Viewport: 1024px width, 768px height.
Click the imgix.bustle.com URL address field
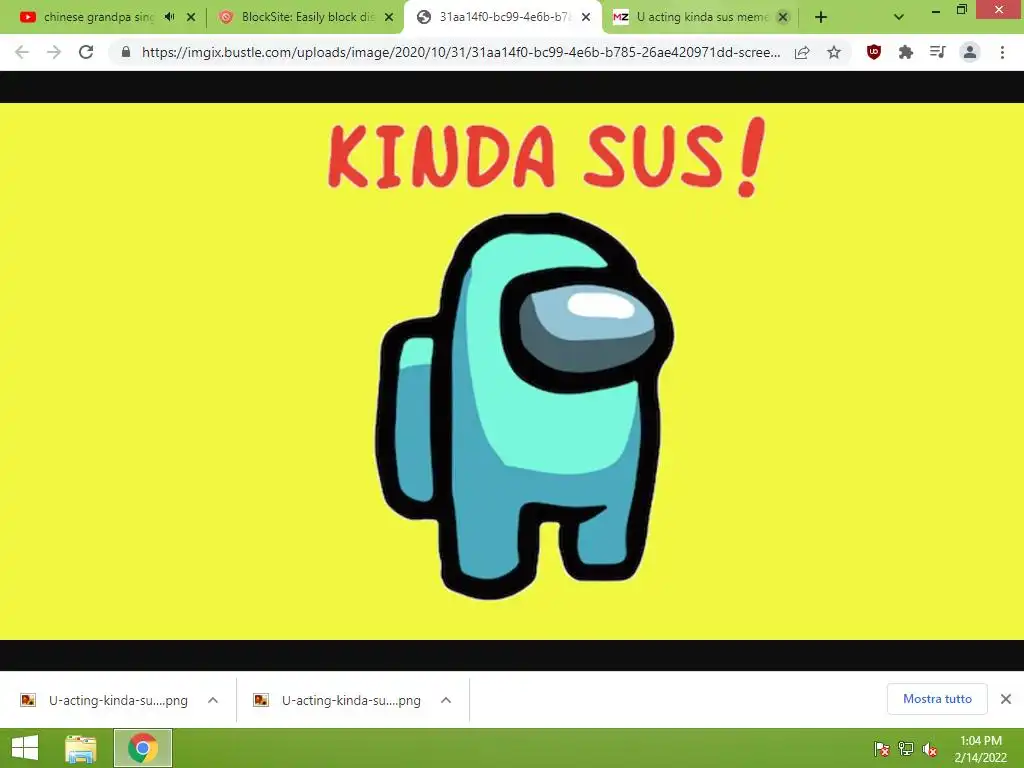tap(460, 52)
